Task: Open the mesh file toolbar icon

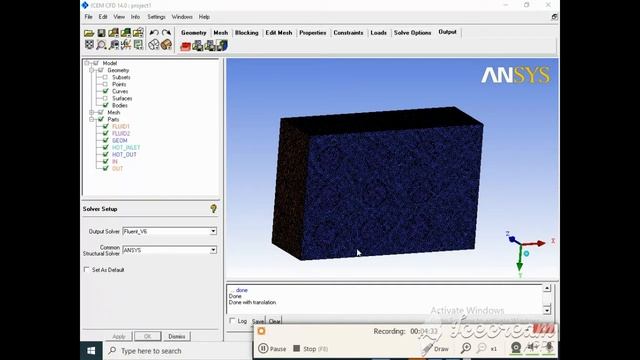Action: pos(126,33)
